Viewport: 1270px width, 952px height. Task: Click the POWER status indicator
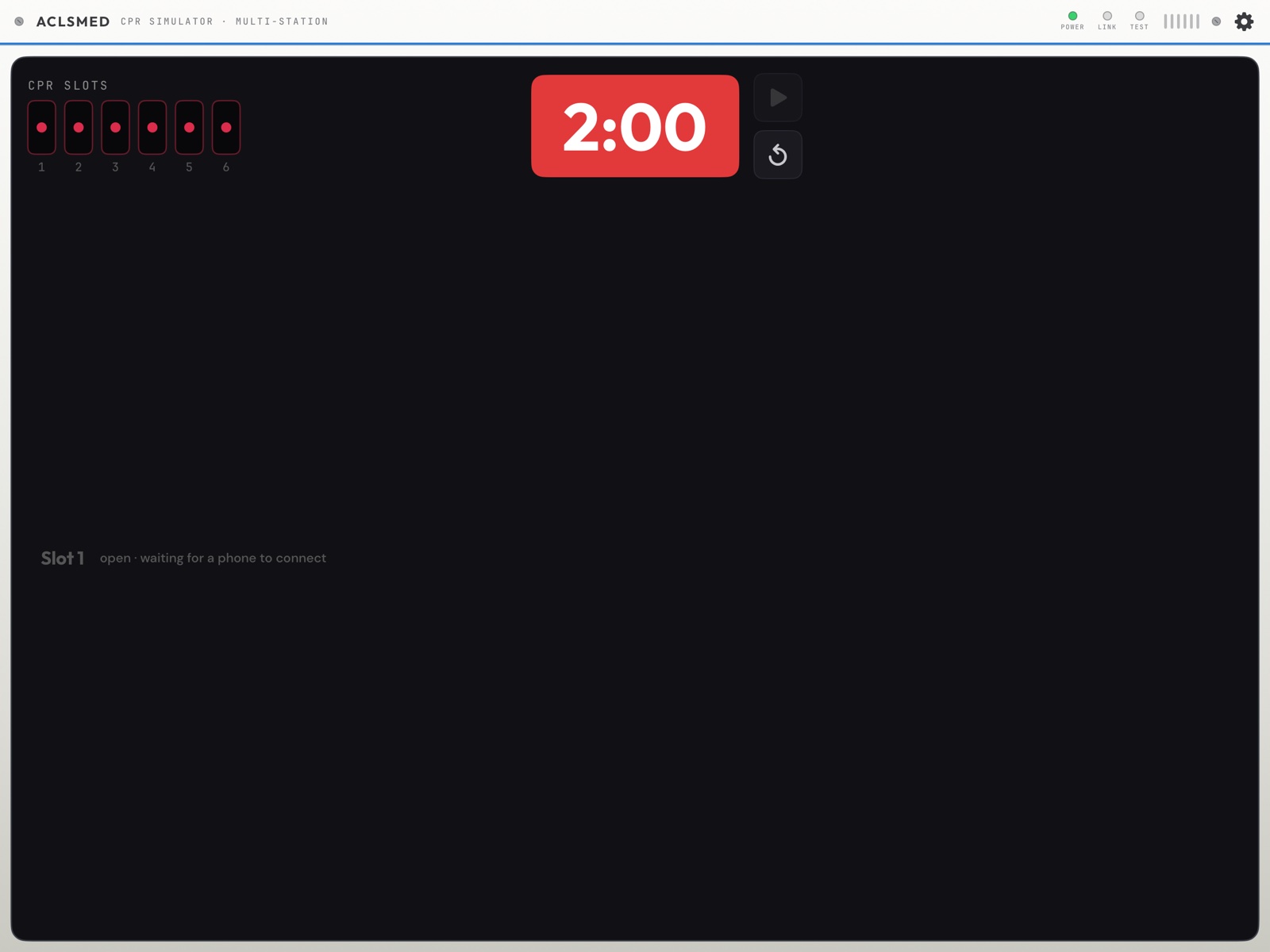(1072, 21)
